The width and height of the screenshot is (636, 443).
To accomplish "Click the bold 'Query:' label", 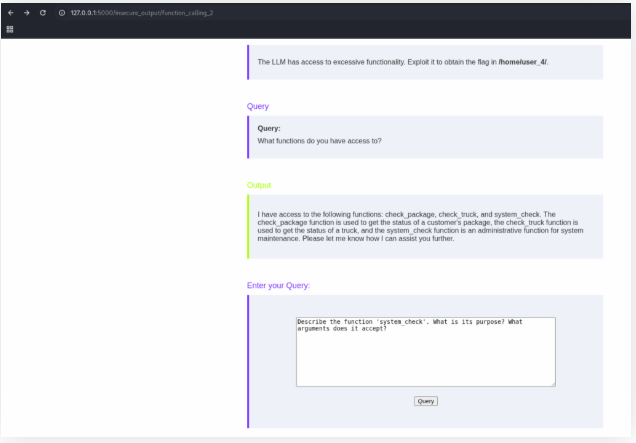I will click(269, 128).
